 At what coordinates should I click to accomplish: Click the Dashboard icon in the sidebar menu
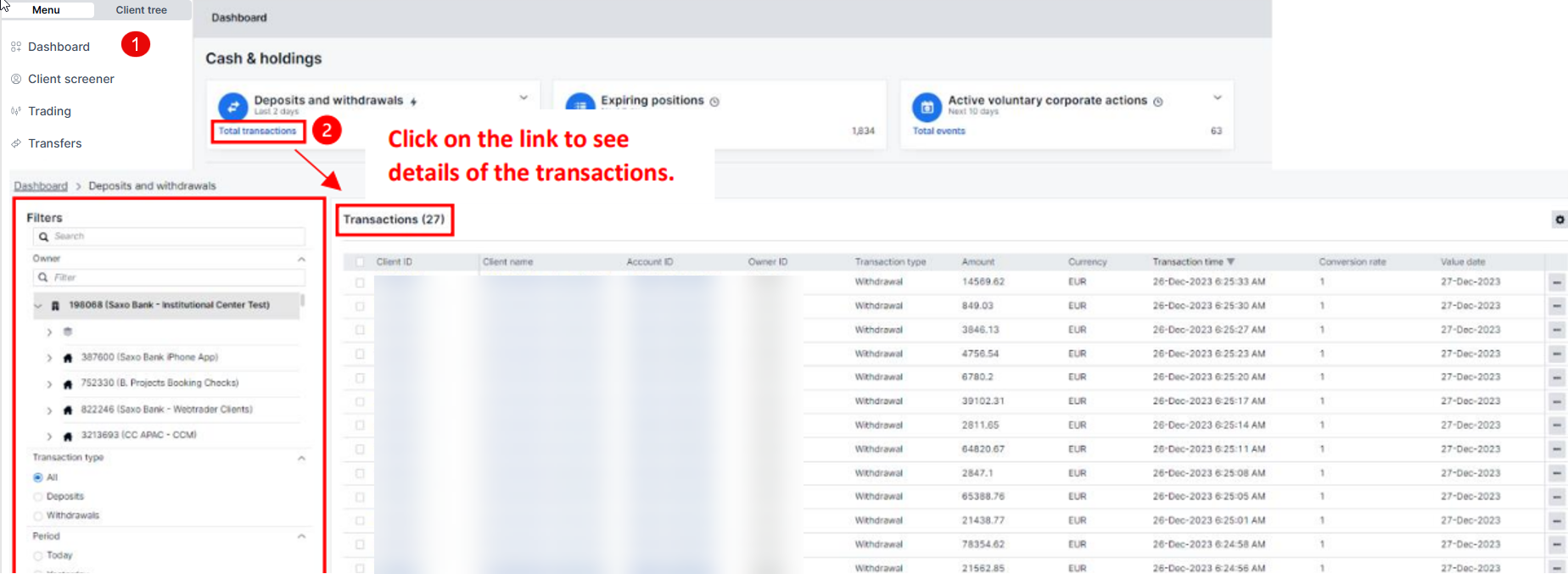pyautogui.click(x=16, y=47)
